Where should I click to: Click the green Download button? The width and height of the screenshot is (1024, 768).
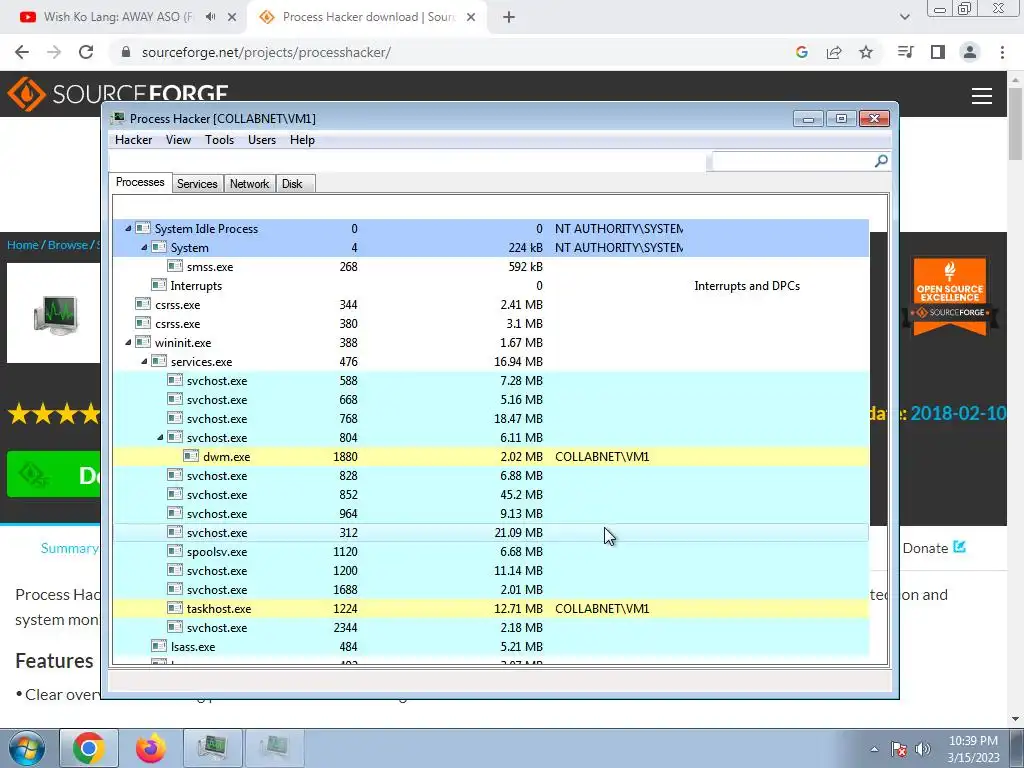(54, 474)
